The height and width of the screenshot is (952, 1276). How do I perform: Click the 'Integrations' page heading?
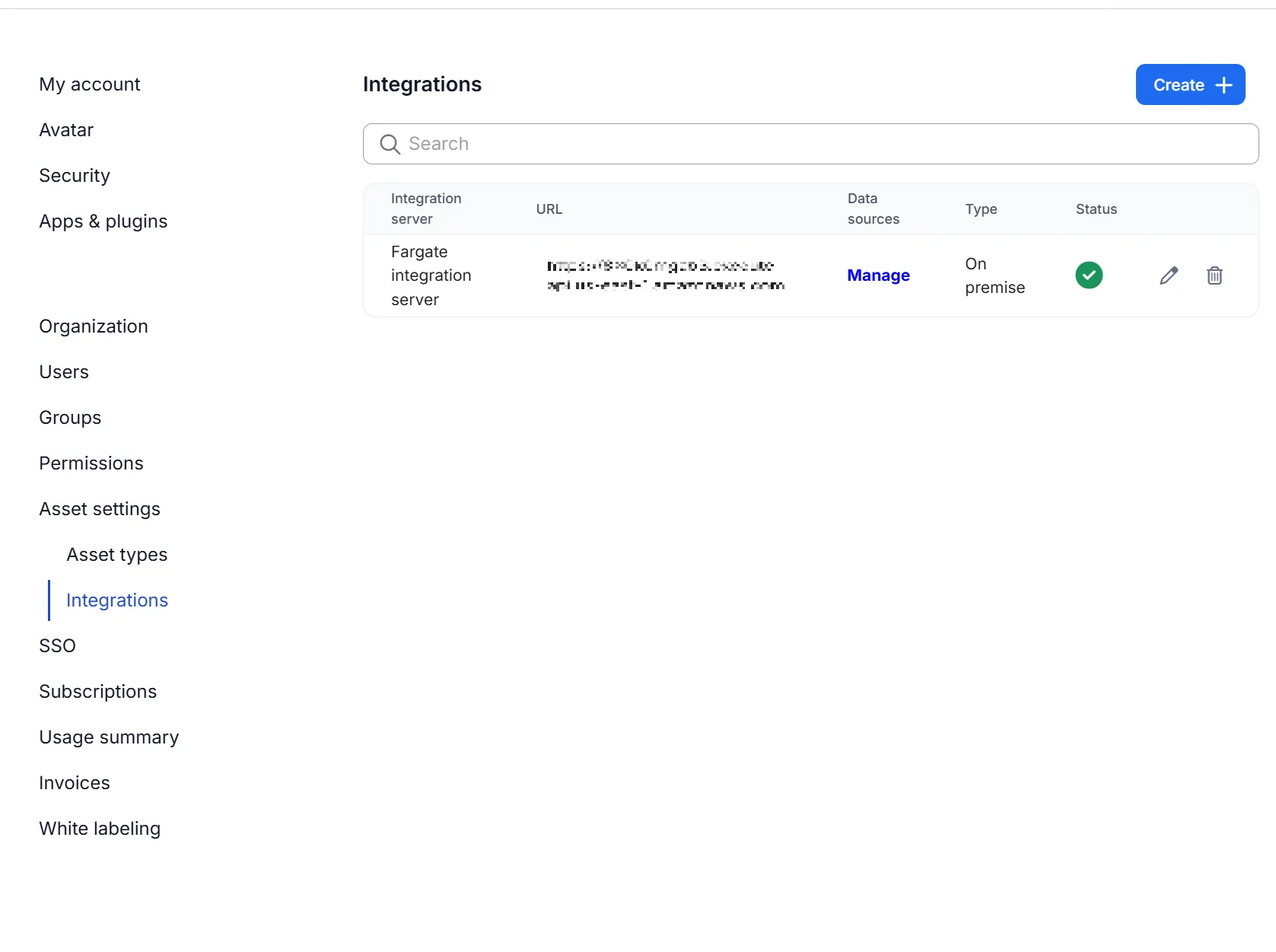422,84
